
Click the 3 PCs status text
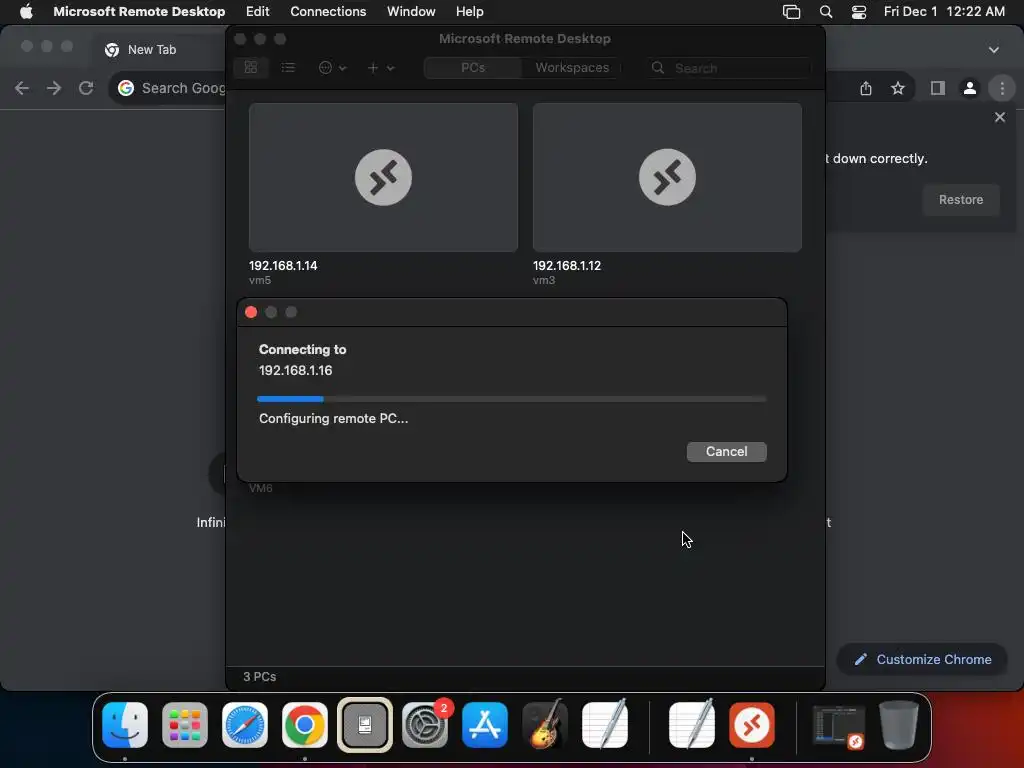click(x=259, y=677)
